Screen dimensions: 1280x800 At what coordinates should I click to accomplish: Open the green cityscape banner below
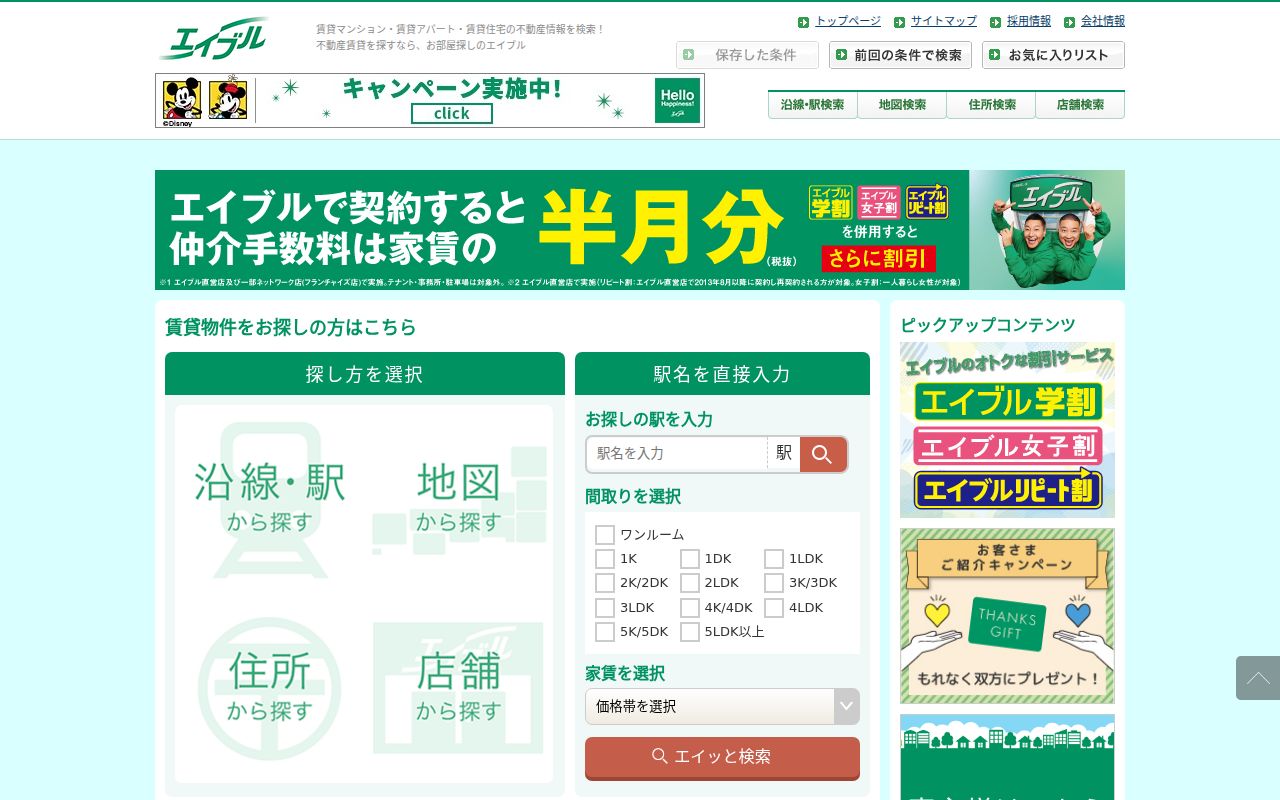1007,757
